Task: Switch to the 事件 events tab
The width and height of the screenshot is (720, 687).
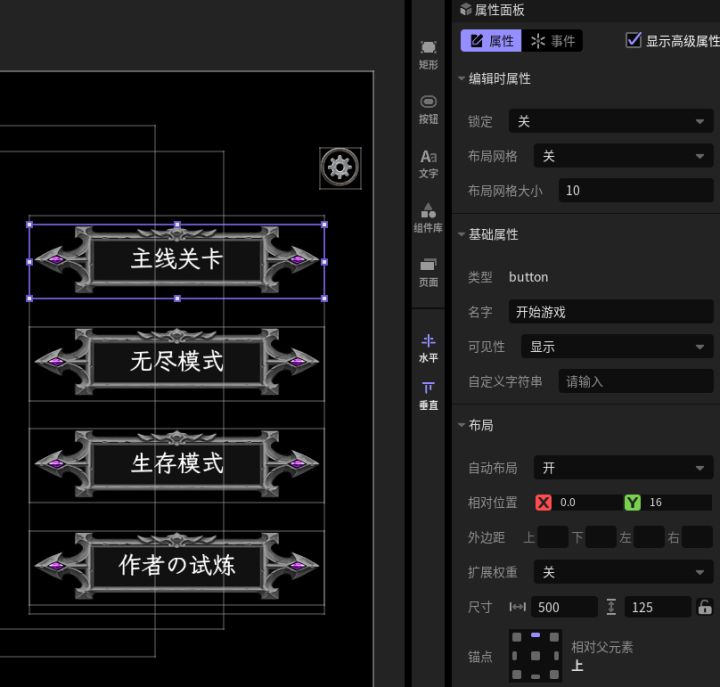Action: (x=553, y=41)
